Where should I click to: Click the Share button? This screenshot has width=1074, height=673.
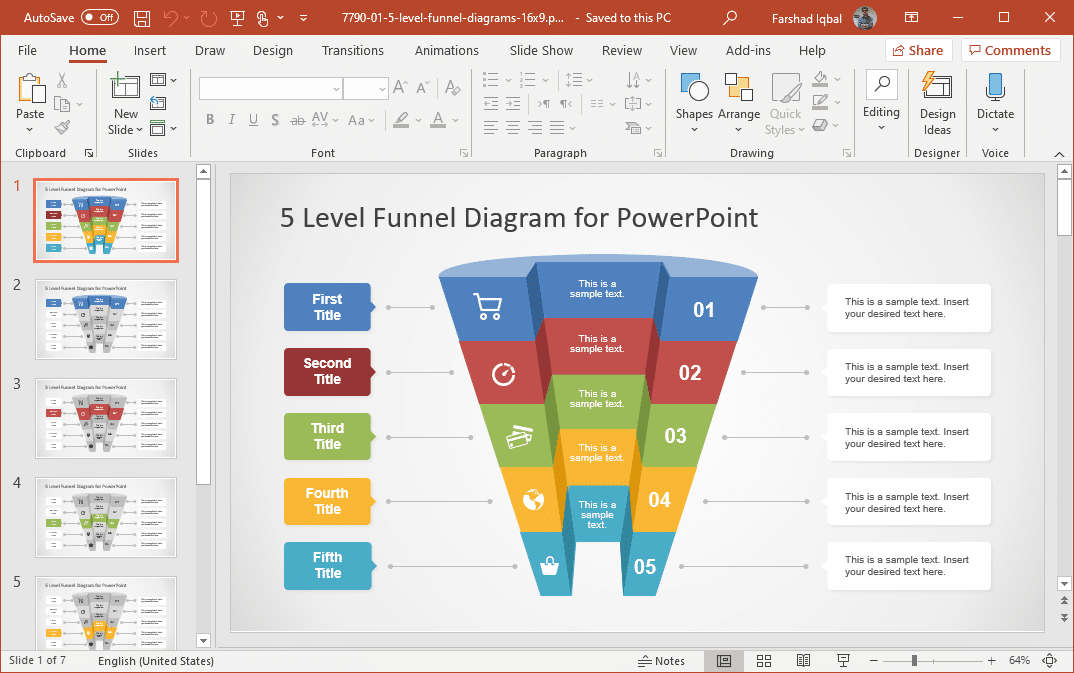click(x=917, y=50)
